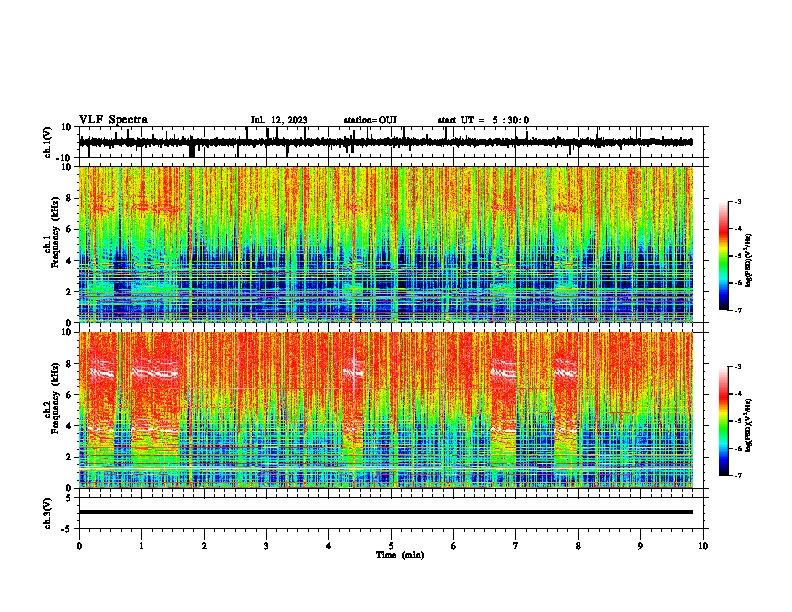This screenshot has height=612, width=792.
Task: Click the date label 'Jul 12, 2023'
Action: tap(279, 120)
